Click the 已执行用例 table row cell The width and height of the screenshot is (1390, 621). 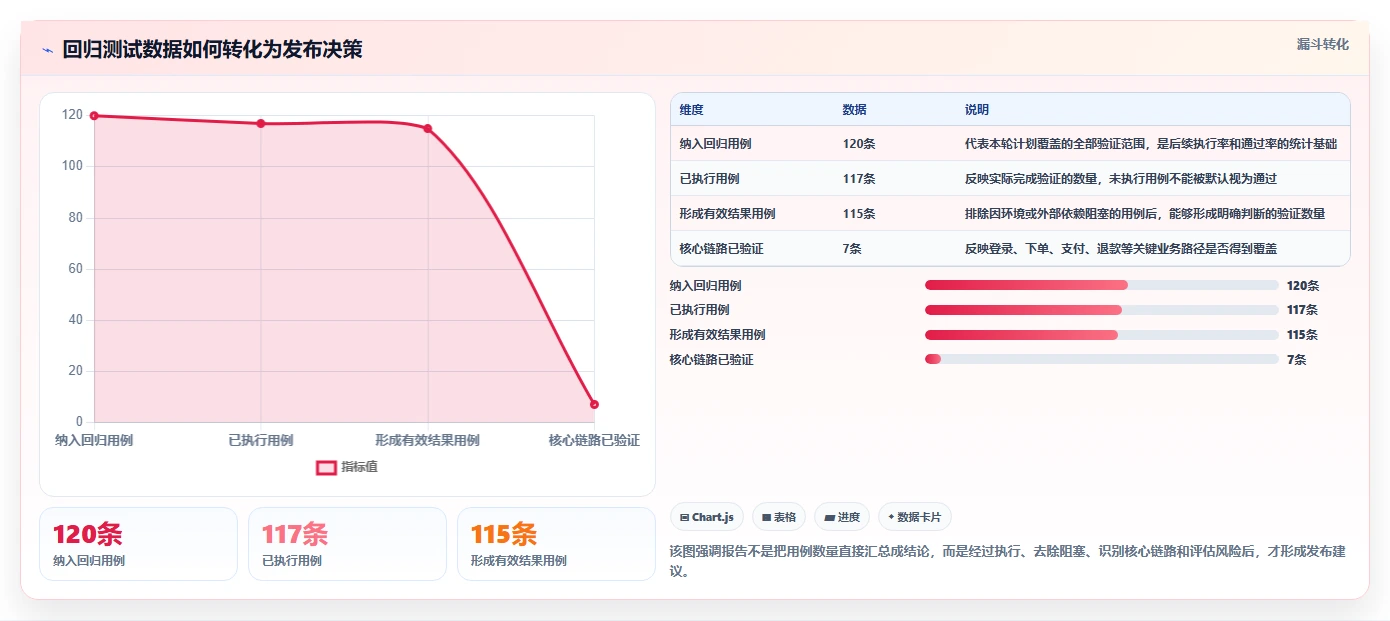(709, 179)
